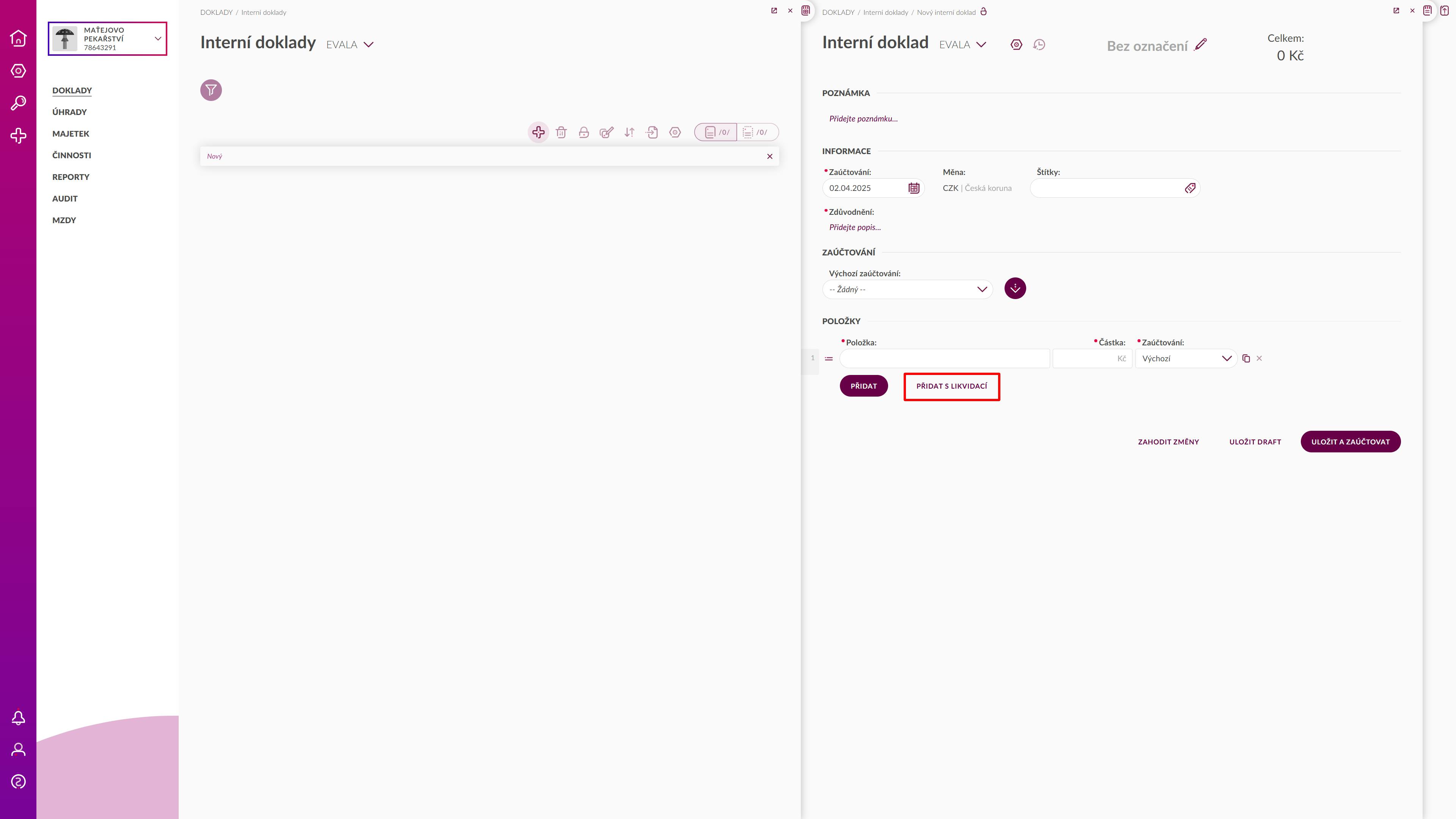Close the Nový row in the list
Viewport: 1456px width, 819px height.
coord(770,156)
